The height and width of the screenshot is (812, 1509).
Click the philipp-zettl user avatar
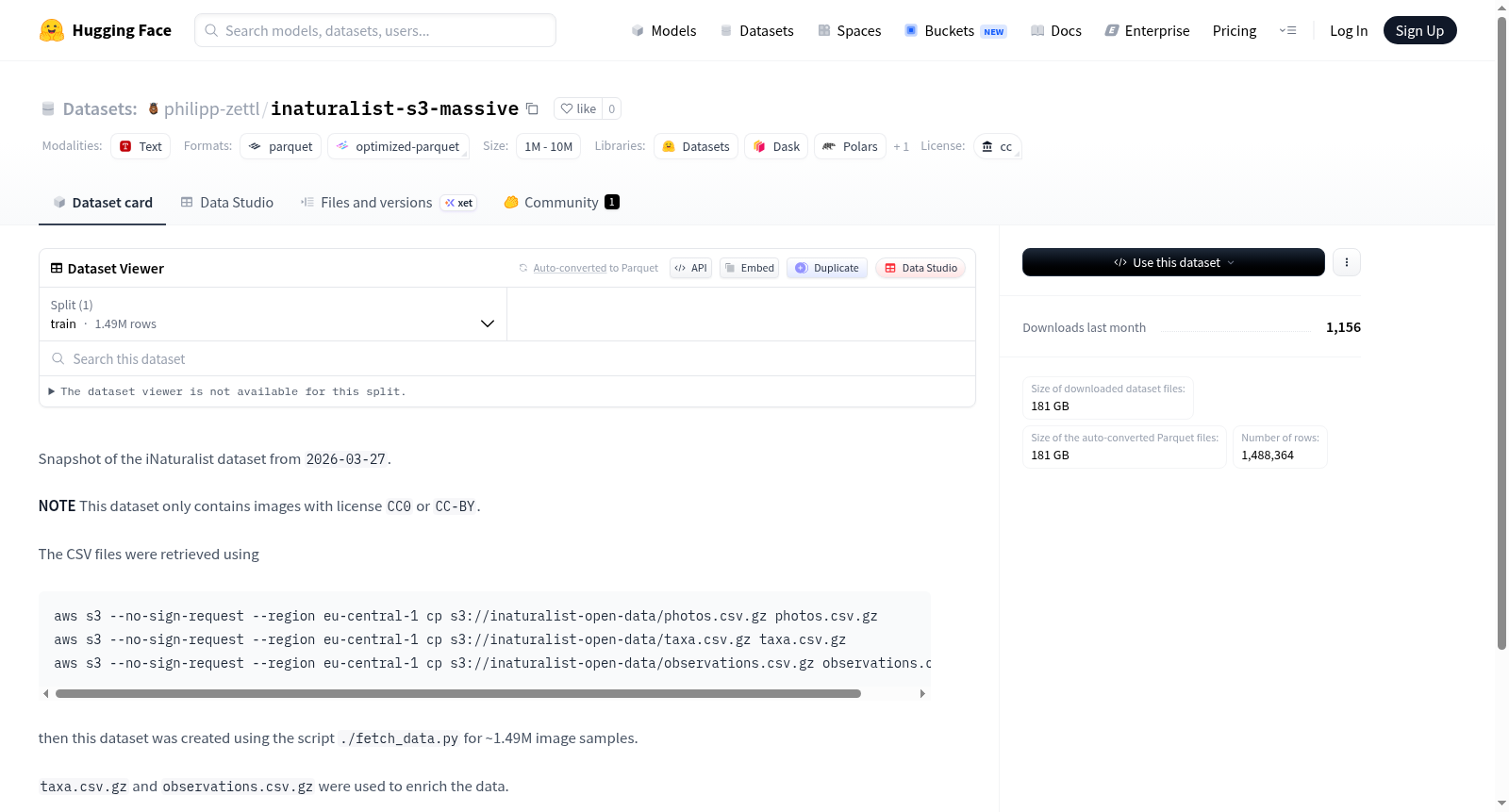pyautogui.click(x=154, y=108)
